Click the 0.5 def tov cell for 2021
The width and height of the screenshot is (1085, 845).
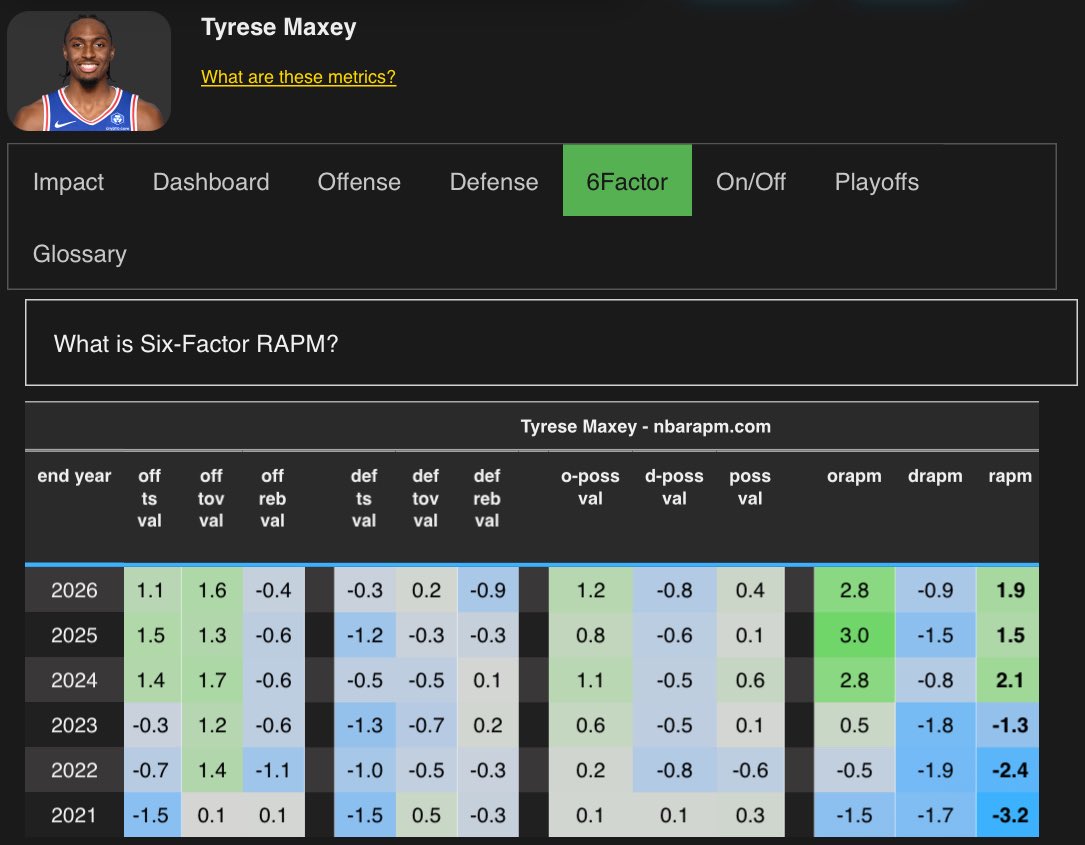tap(426, 815)
